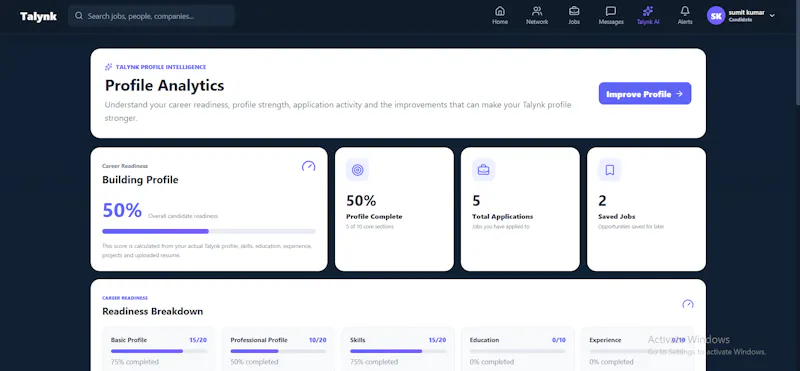Click the Basic Profile card title

(x=128, y=340)
